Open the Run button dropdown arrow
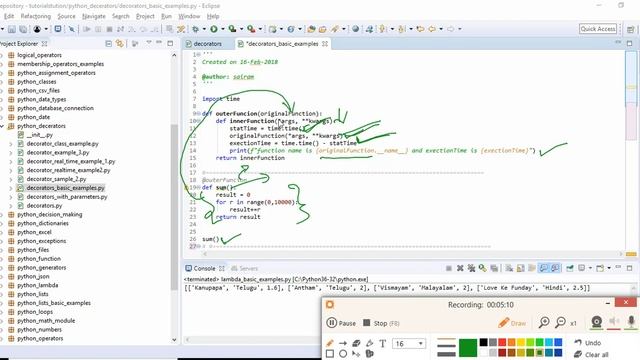 tap(223, 29)
